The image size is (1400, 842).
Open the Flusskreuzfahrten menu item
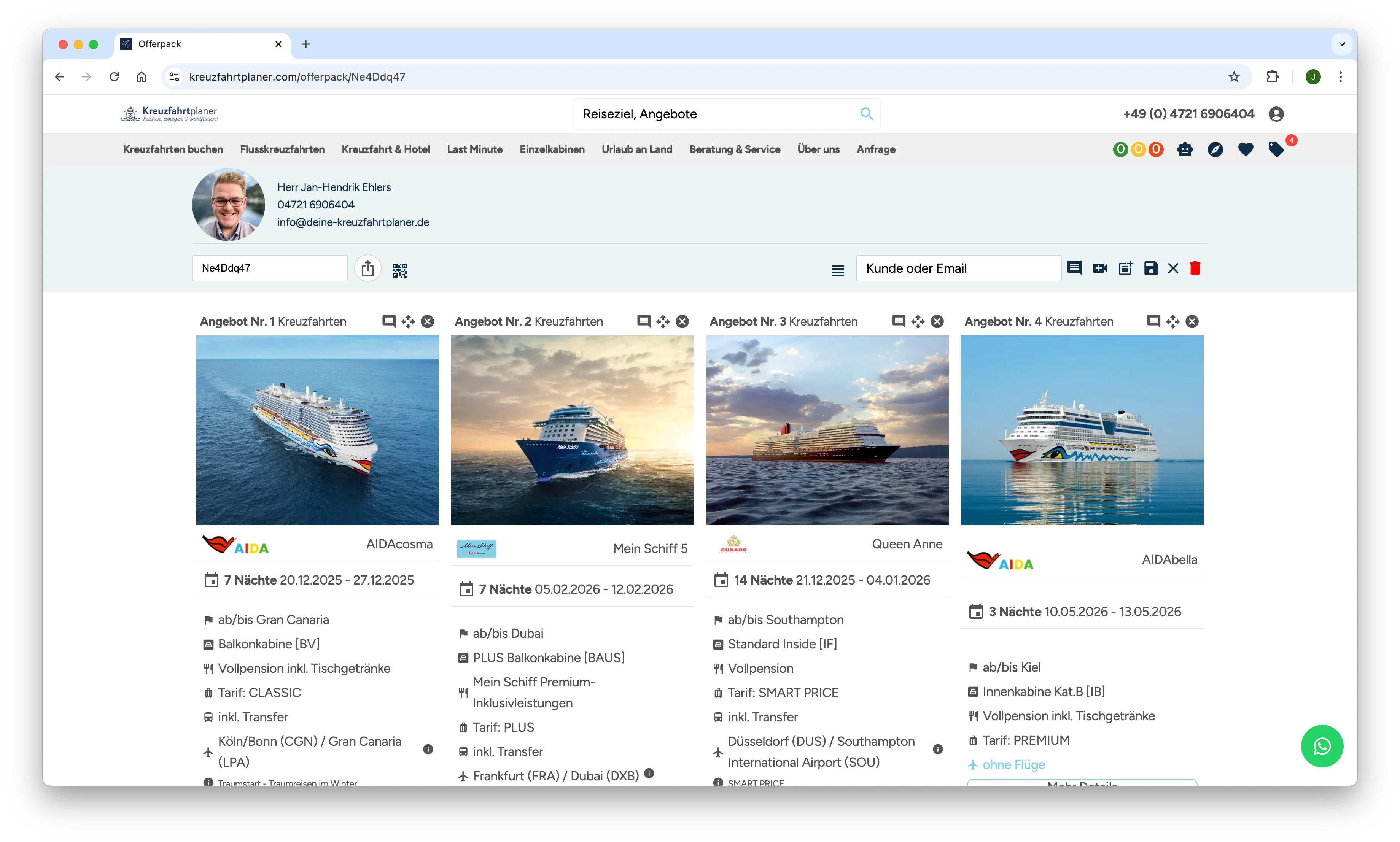click(x=282, y=149)
